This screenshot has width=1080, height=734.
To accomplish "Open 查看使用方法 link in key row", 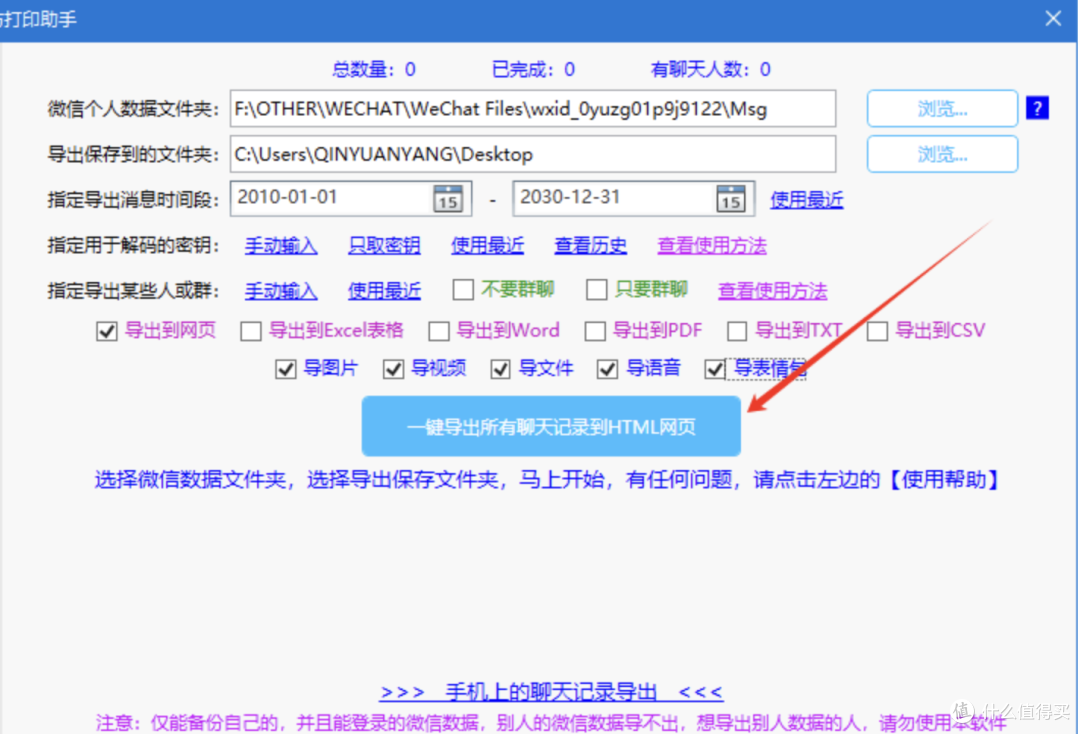I will [x=712, y=245].
